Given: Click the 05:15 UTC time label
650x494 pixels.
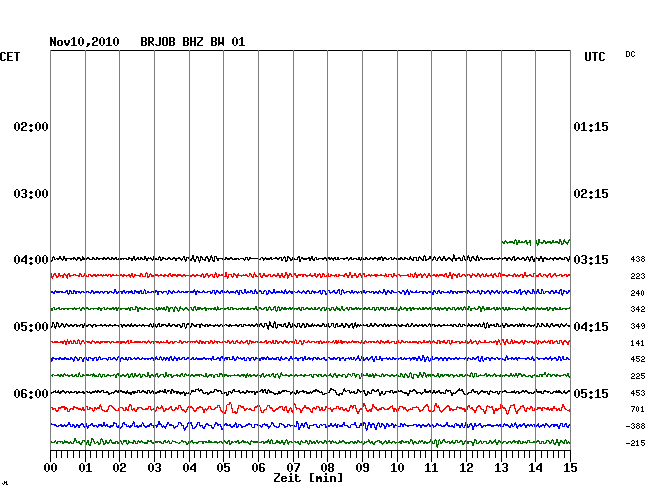Looking at the screenshot, I should coord(591,393).
